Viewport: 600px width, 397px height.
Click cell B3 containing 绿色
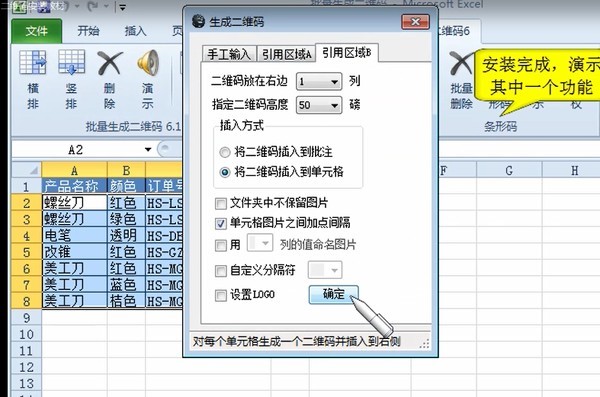(126, 219)
